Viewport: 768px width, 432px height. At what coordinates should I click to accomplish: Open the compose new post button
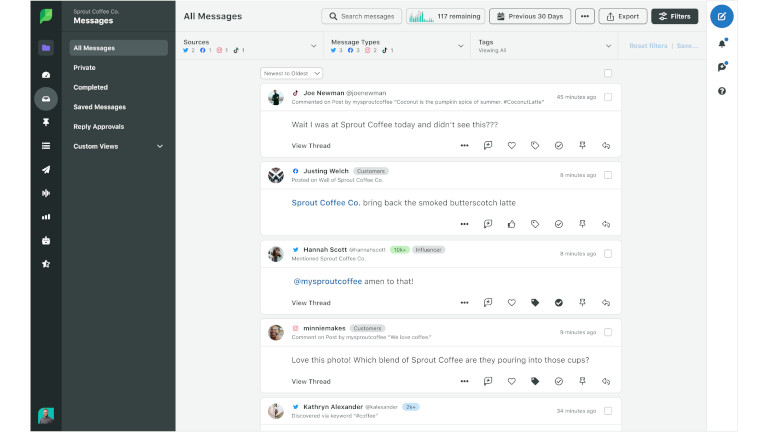[721, 16]
